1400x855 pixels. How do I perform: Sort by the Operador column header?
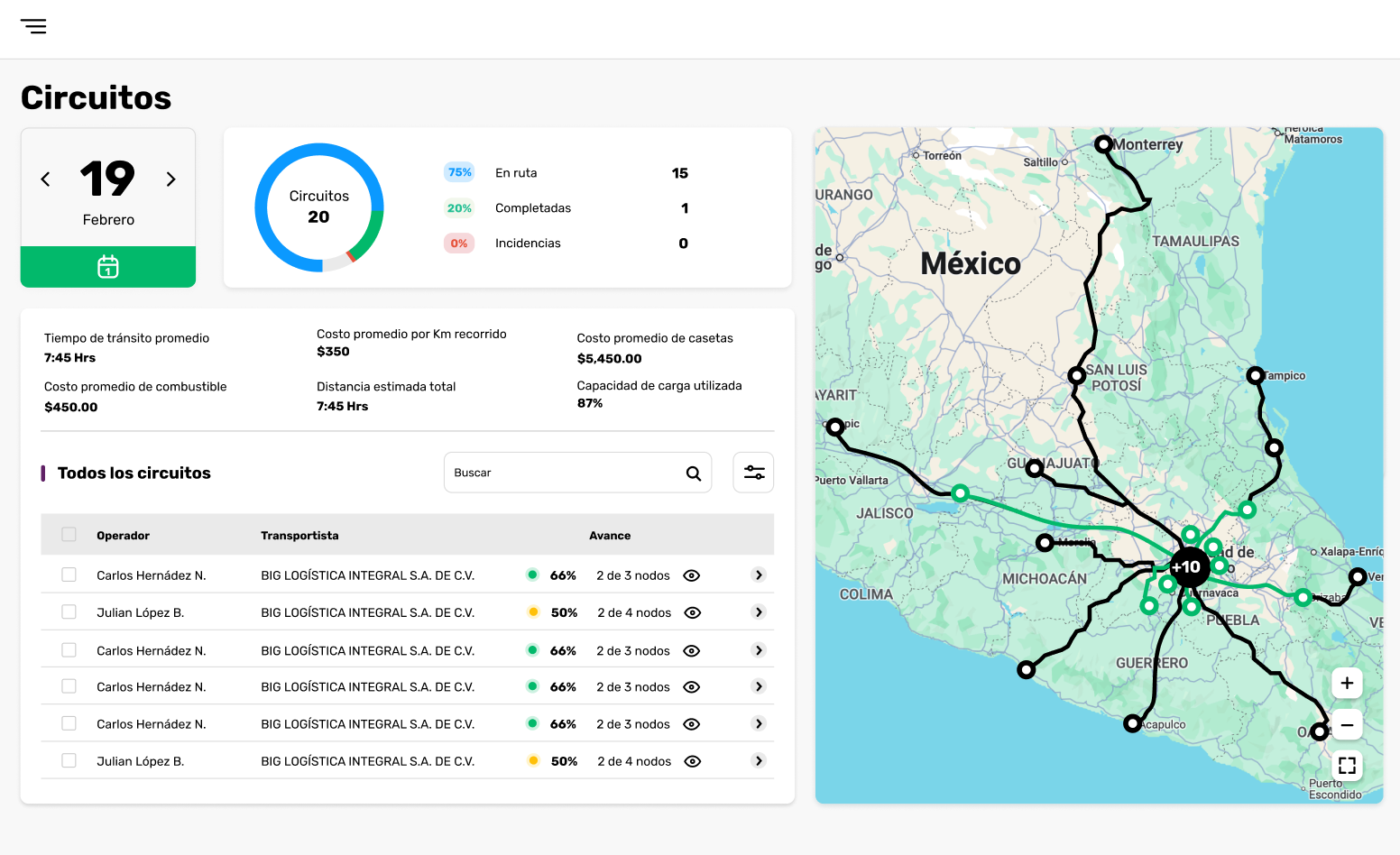(124, 536)
